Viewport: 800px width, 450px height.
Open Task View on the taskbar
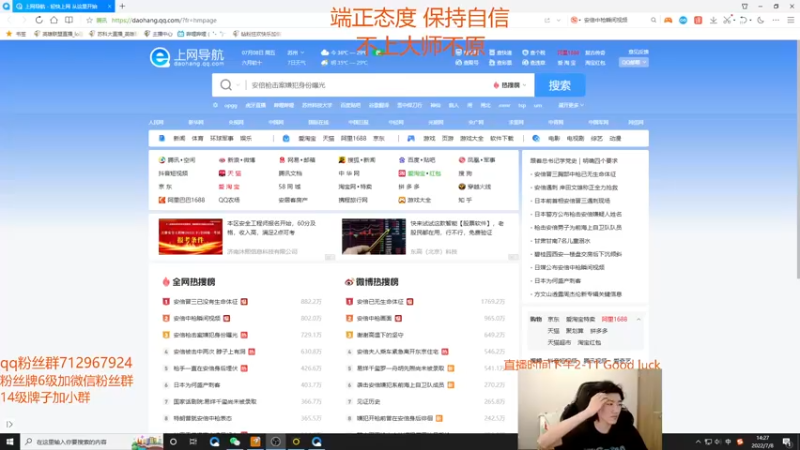pyautogui.click(x=193, y=441)
